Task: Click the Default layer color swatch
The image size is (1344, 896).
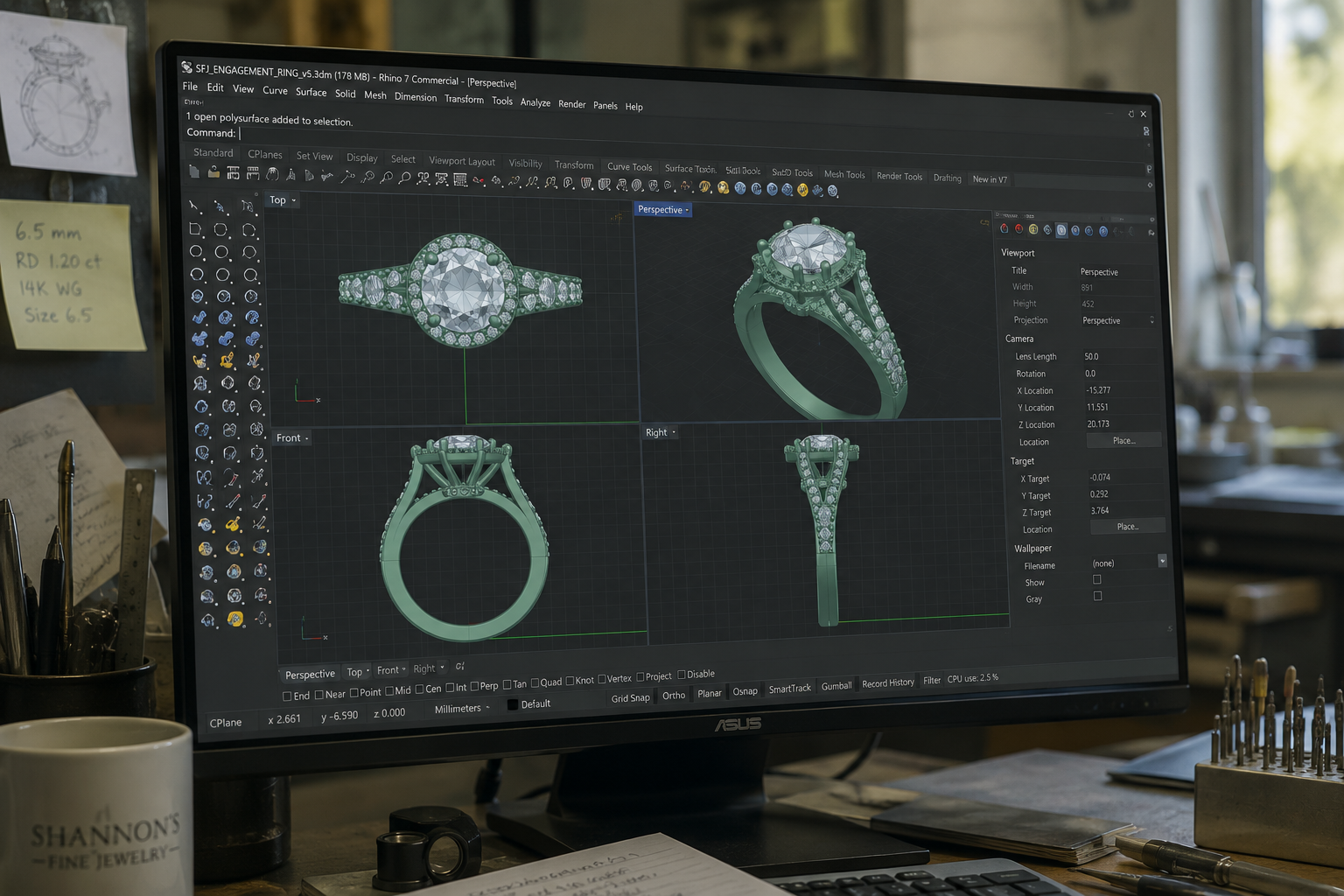Action: (513, 704)
